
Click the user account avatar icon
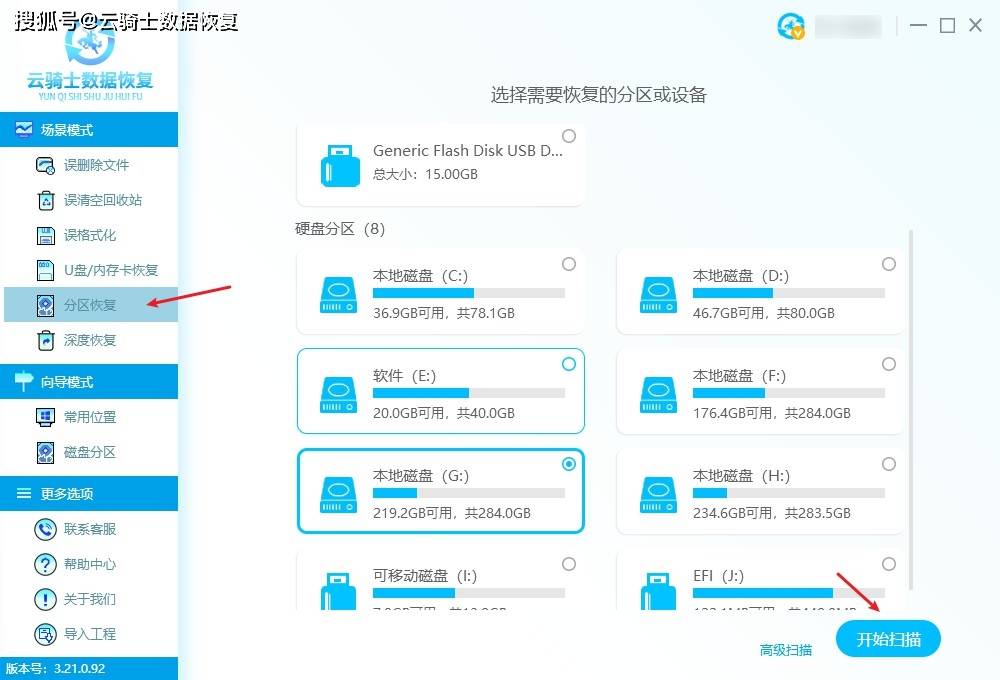click(791, 26)
